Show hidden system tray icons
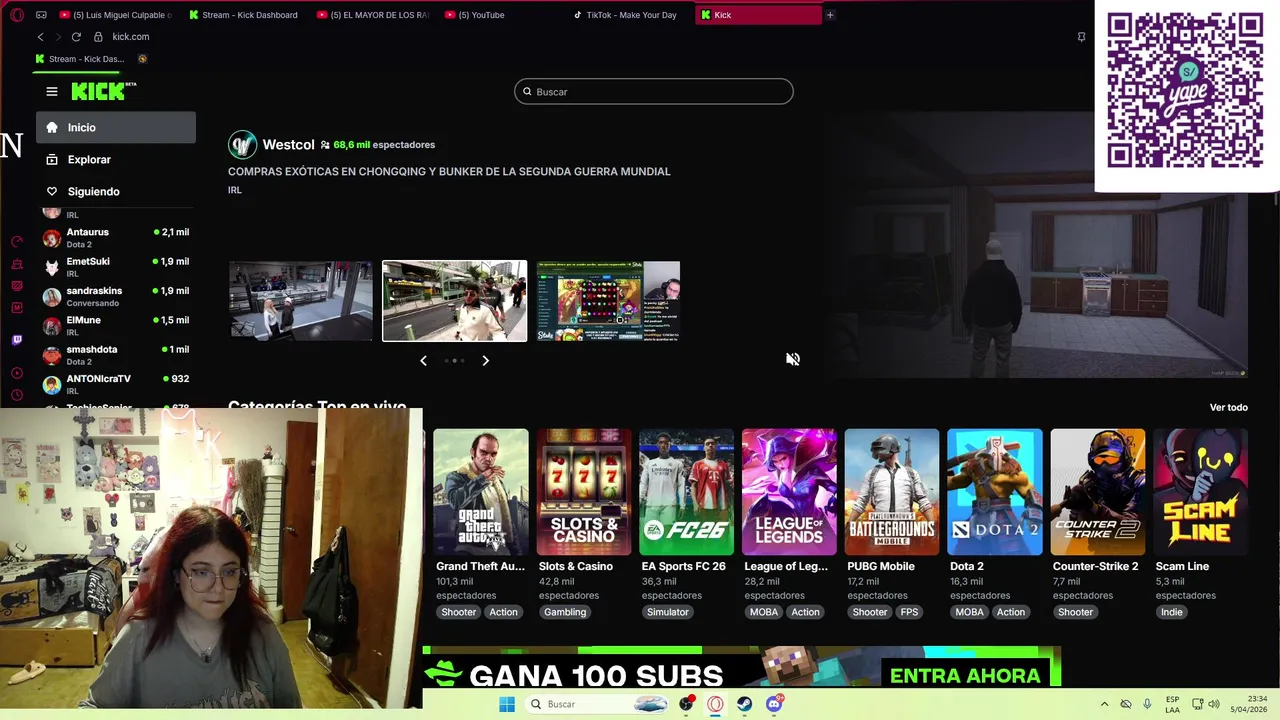The width and height of the screenshot is (1280, 720). coord(1104,704)
